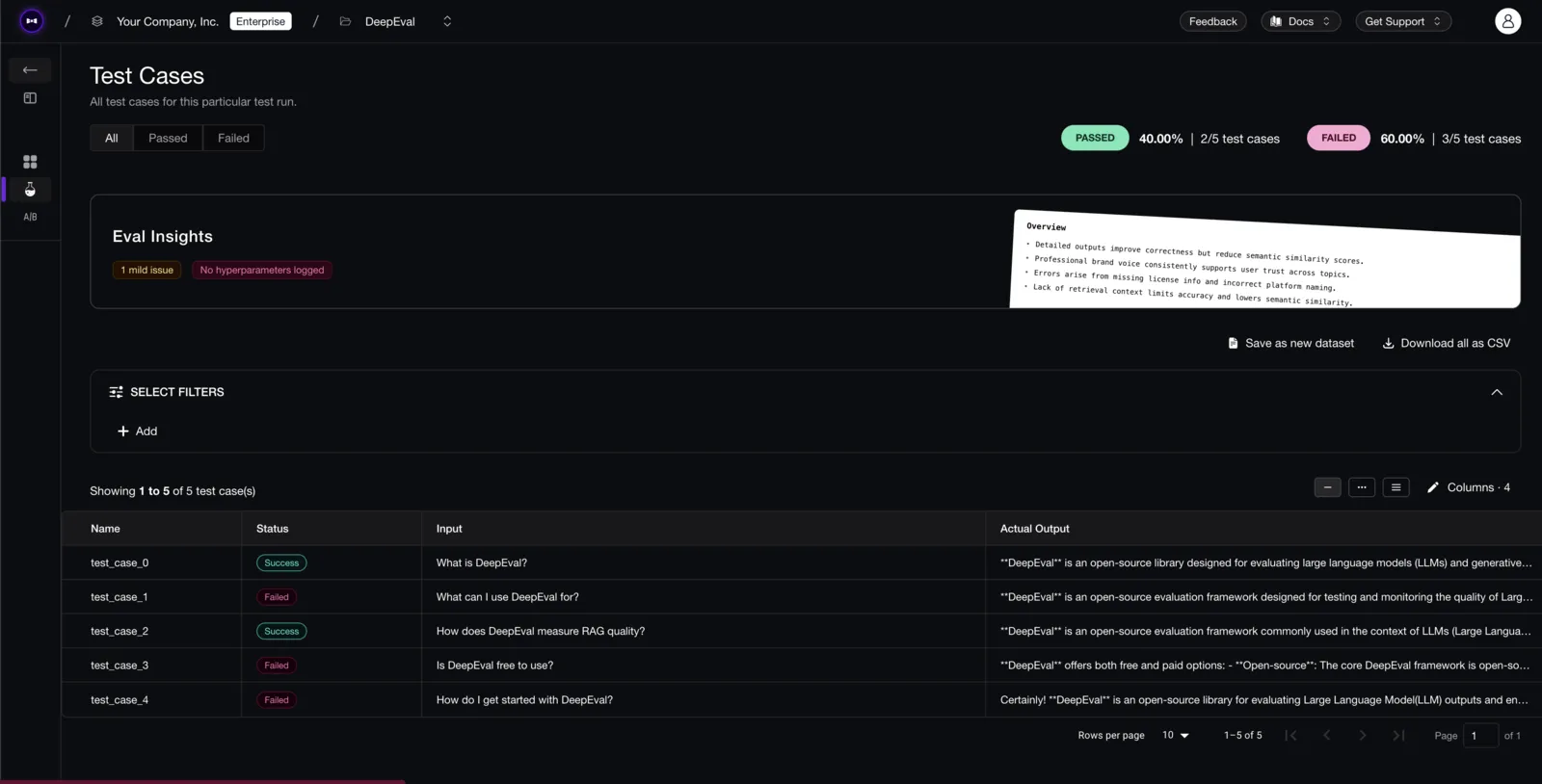Collapse the Select Filters panel chevron
This screenshot has height=784, width=1542.
click(1497, 392)
